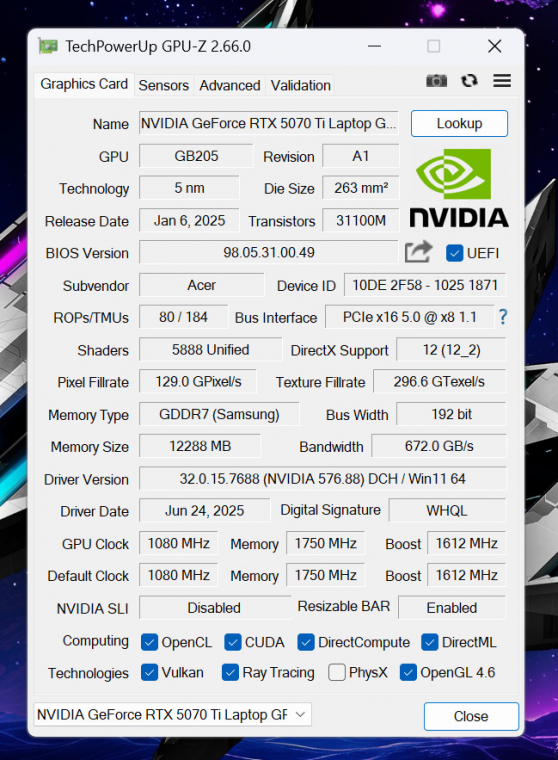Image resolution: width=558 pixels, height=760 pixels.
Task: Click the GPU Clock row Memory 1750 MHz
Action: click(325, 543)
